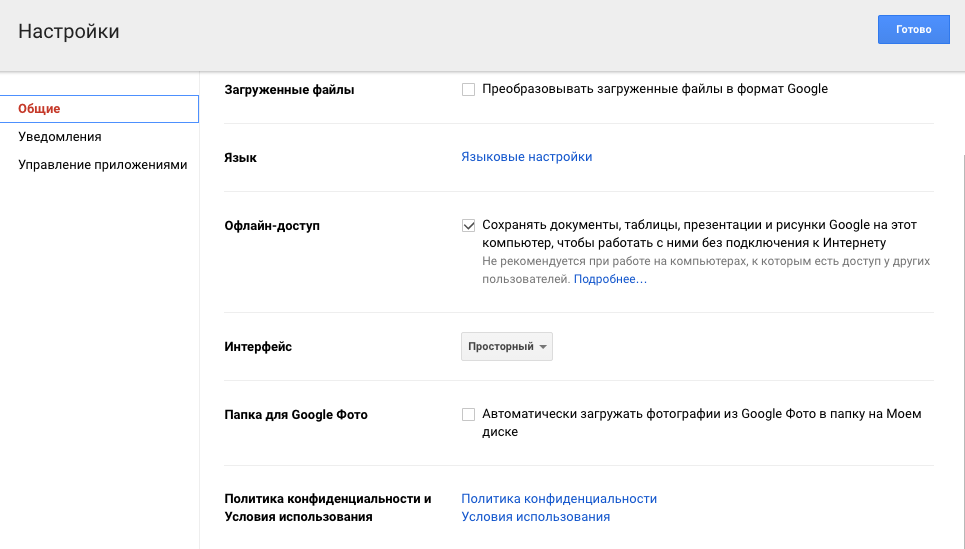Click the Настройки dialog title
Screen dimensions: 965x549
point(69,32)
